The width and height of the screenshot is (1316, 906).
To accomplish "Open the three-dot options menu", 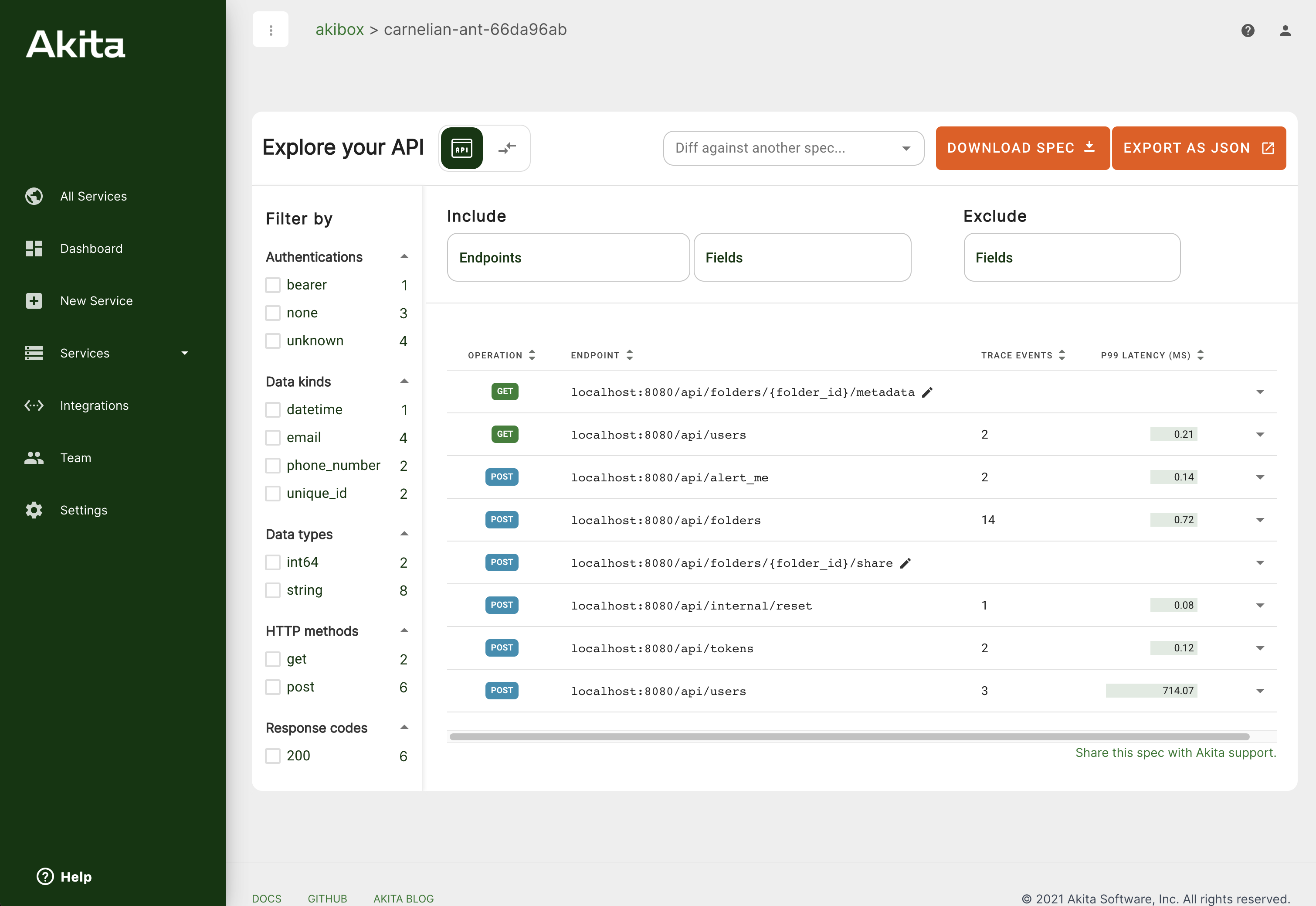I will (x=271, y=30).
